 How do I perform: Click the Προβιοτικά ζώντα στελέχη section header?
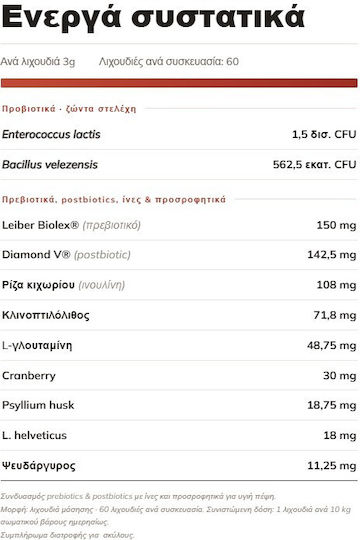69,109
